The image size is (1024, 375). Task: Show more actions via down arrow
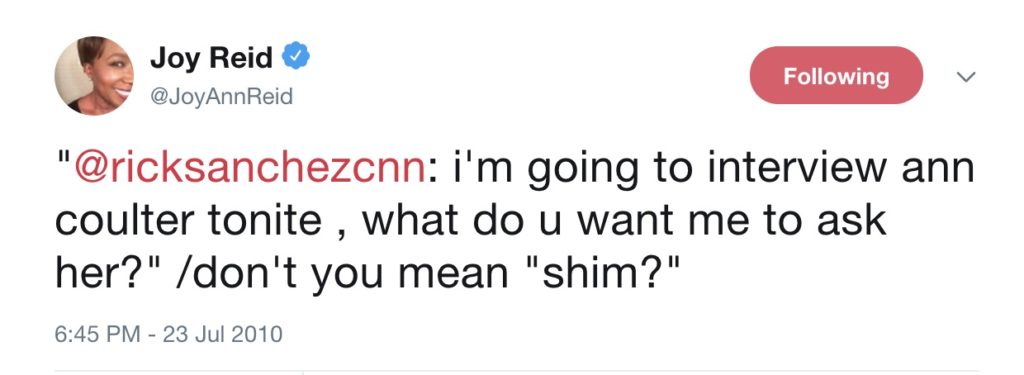[967, 76]
